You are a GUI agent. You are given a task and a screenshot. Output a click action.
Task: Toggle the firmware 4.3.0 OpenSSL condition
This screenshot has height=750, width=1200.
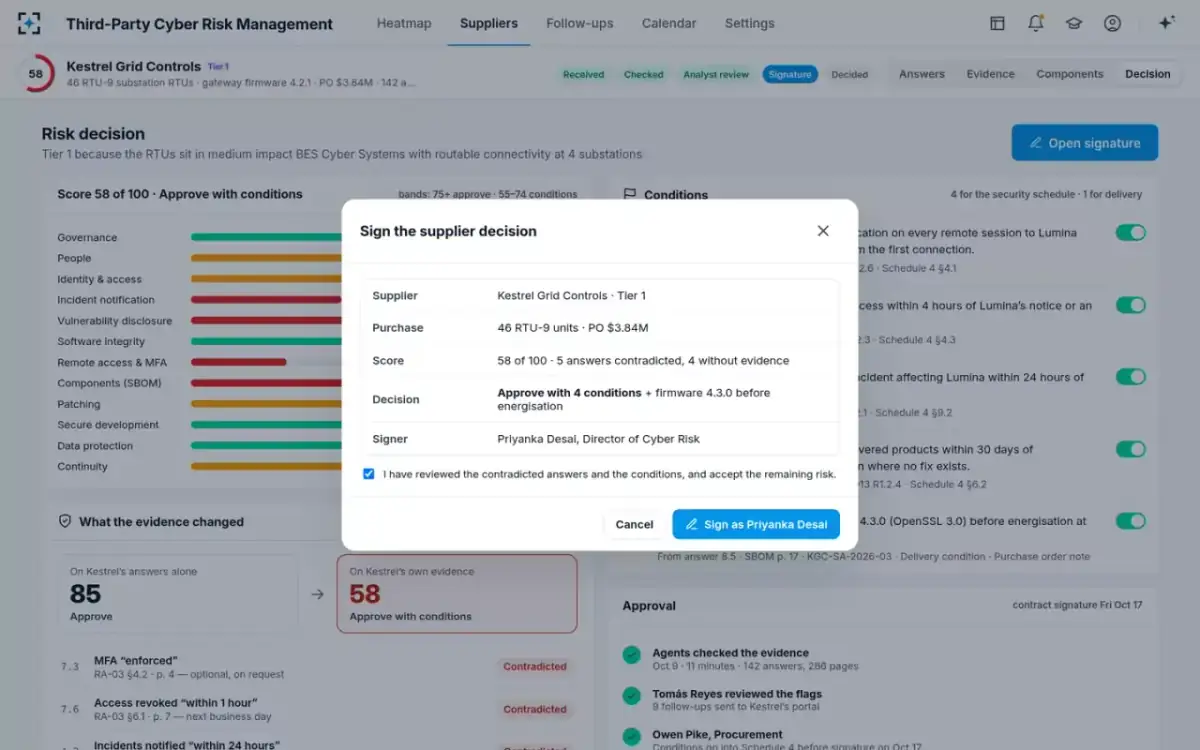point(1131,521)
